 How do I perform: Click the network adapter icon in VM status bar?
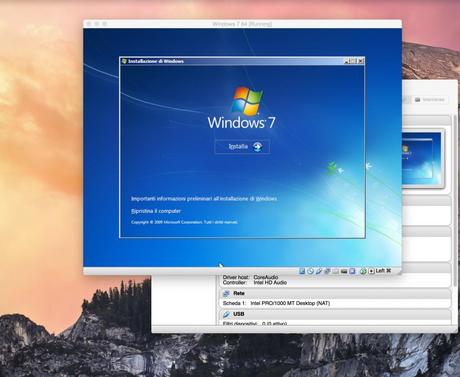pyautogui.click(x=327, y=271)
